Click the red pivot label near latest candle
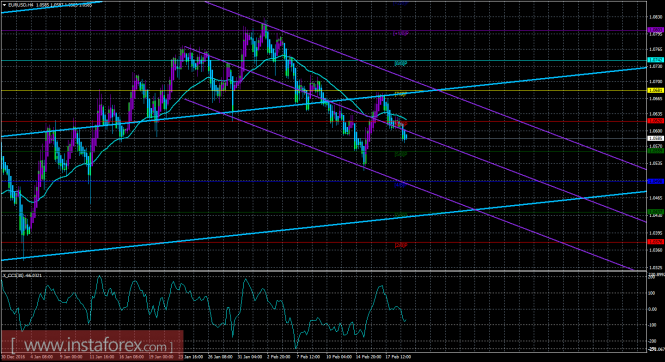The width and height of the screenshot is (665, 362). click(401, 124)
